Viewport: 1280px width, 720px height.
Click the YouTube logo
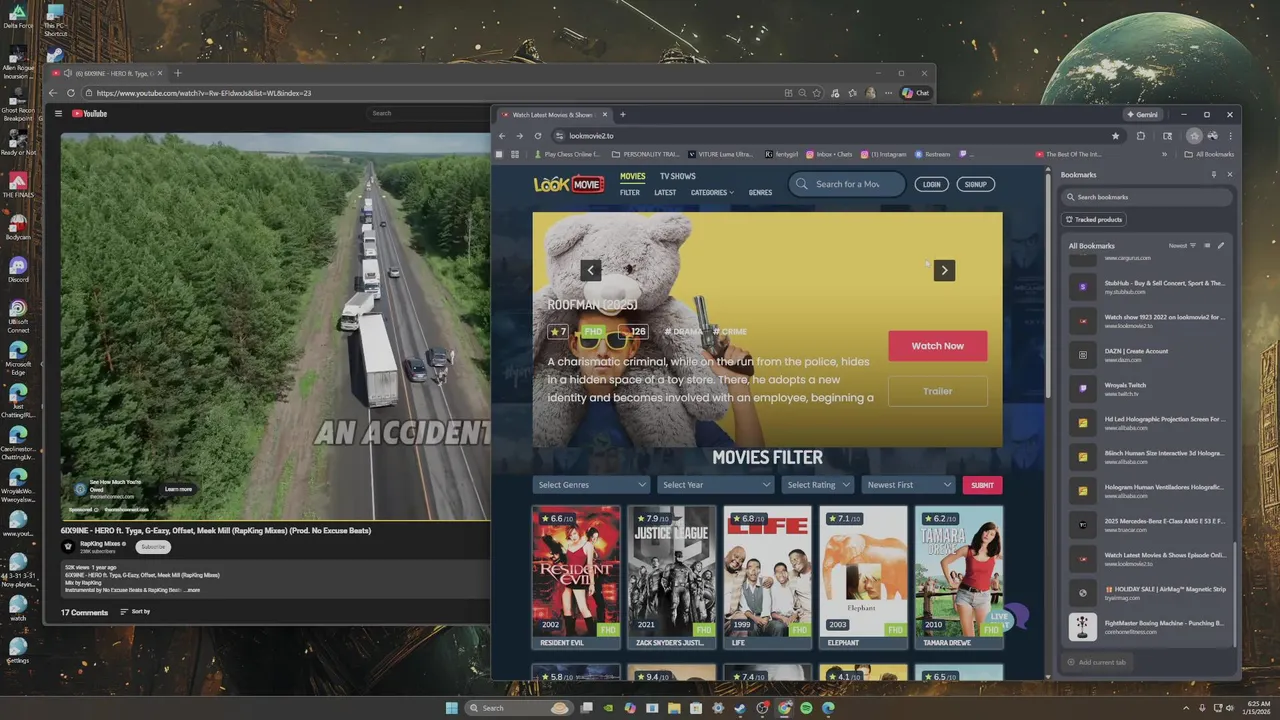[90, 114]
